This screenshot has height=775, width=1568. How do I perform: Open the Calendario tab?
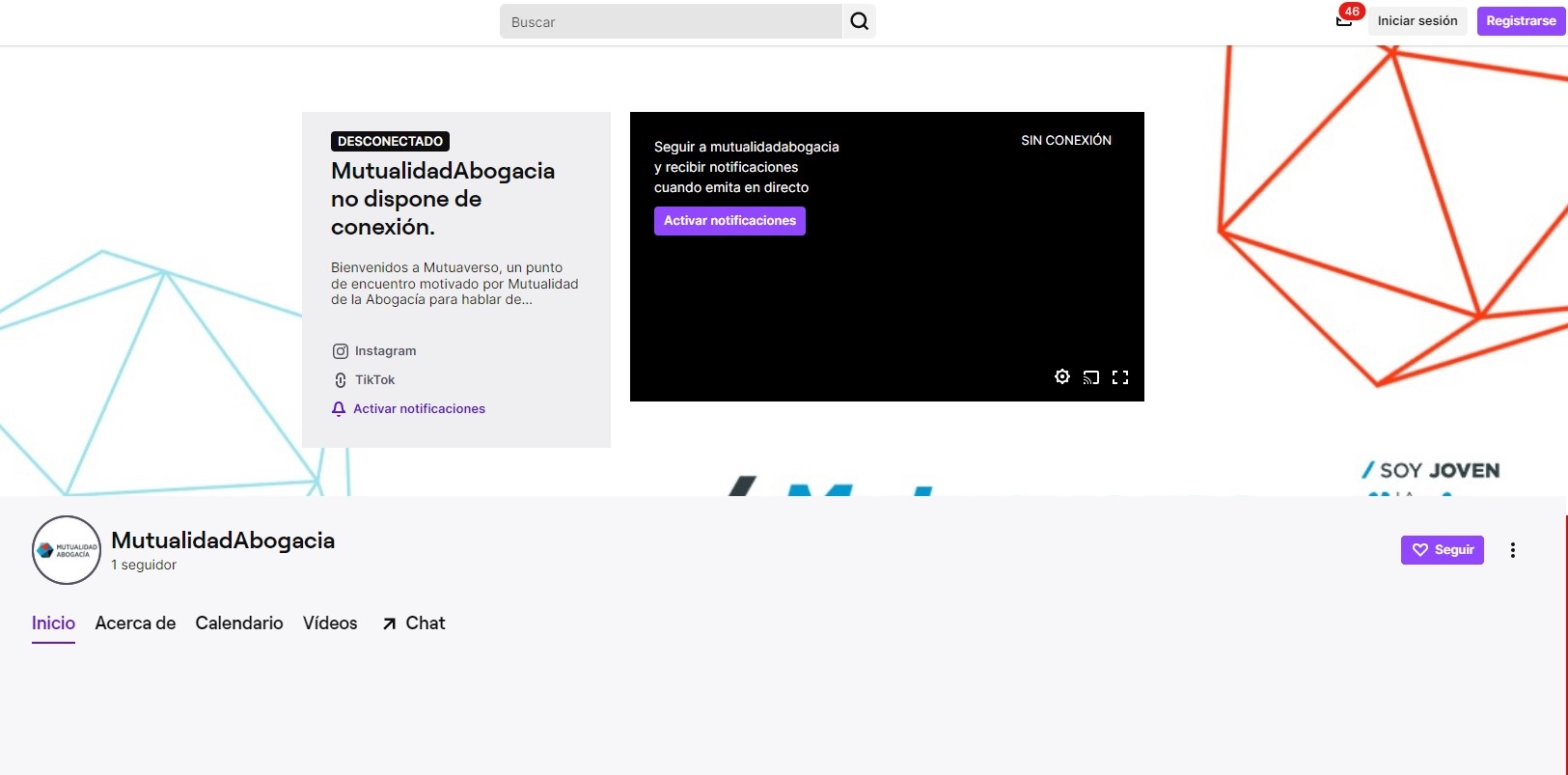tap(239, 623)
